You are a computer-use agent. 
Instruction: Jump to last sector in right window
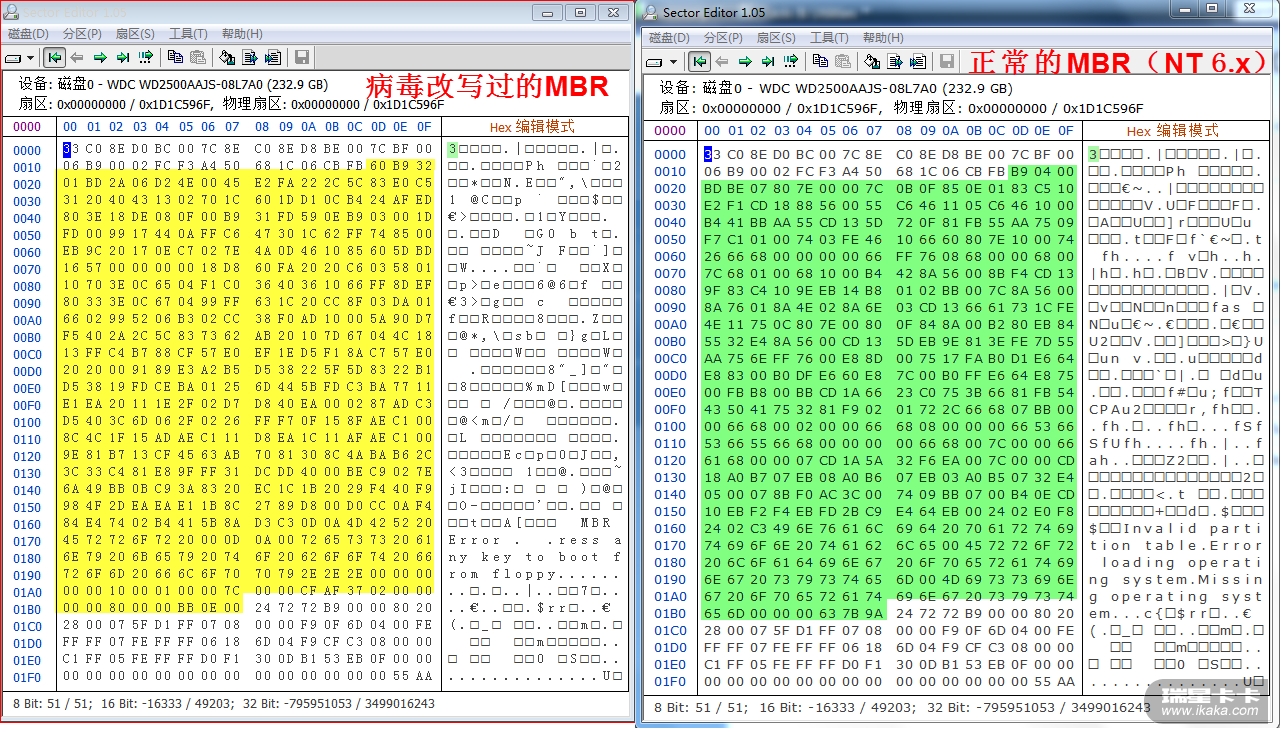click(x=768, y=62)
